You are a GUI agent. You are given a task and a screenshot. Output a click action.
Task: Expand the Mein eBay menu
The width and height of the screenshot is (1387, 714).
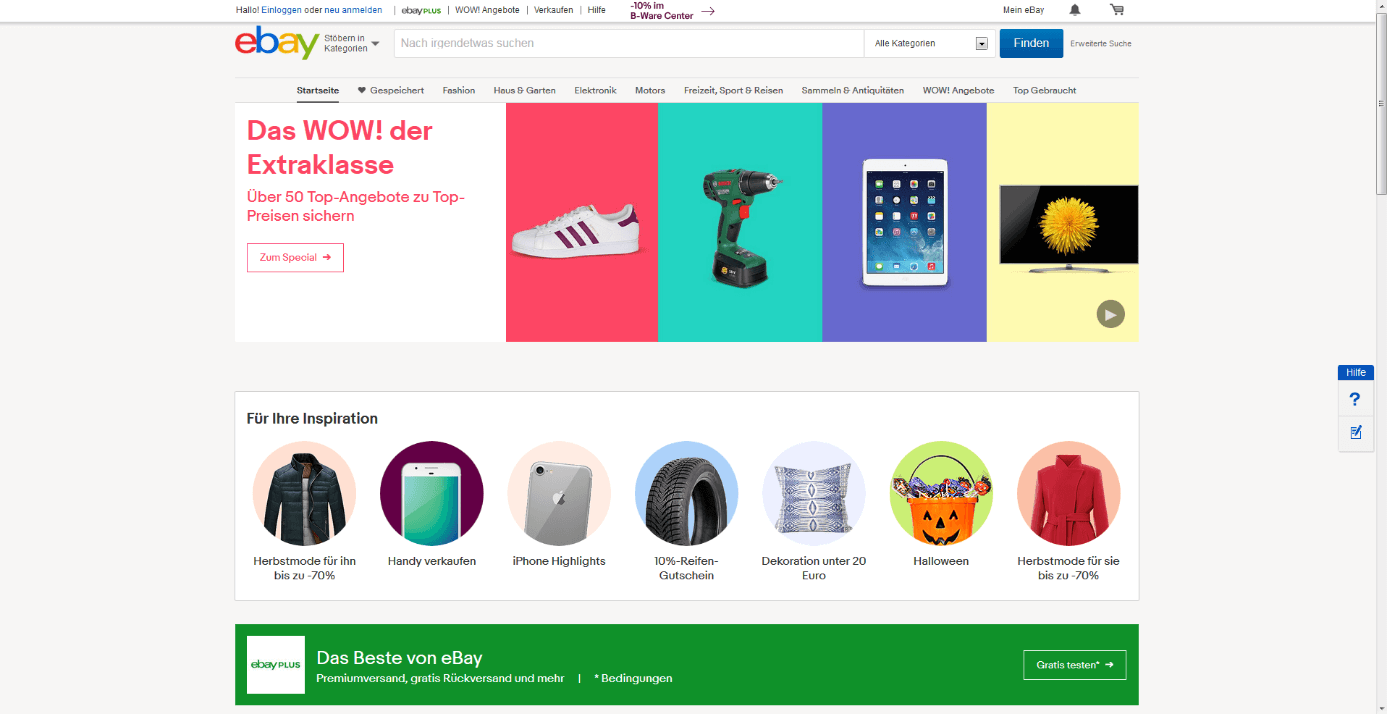(x=1023, y=10)
